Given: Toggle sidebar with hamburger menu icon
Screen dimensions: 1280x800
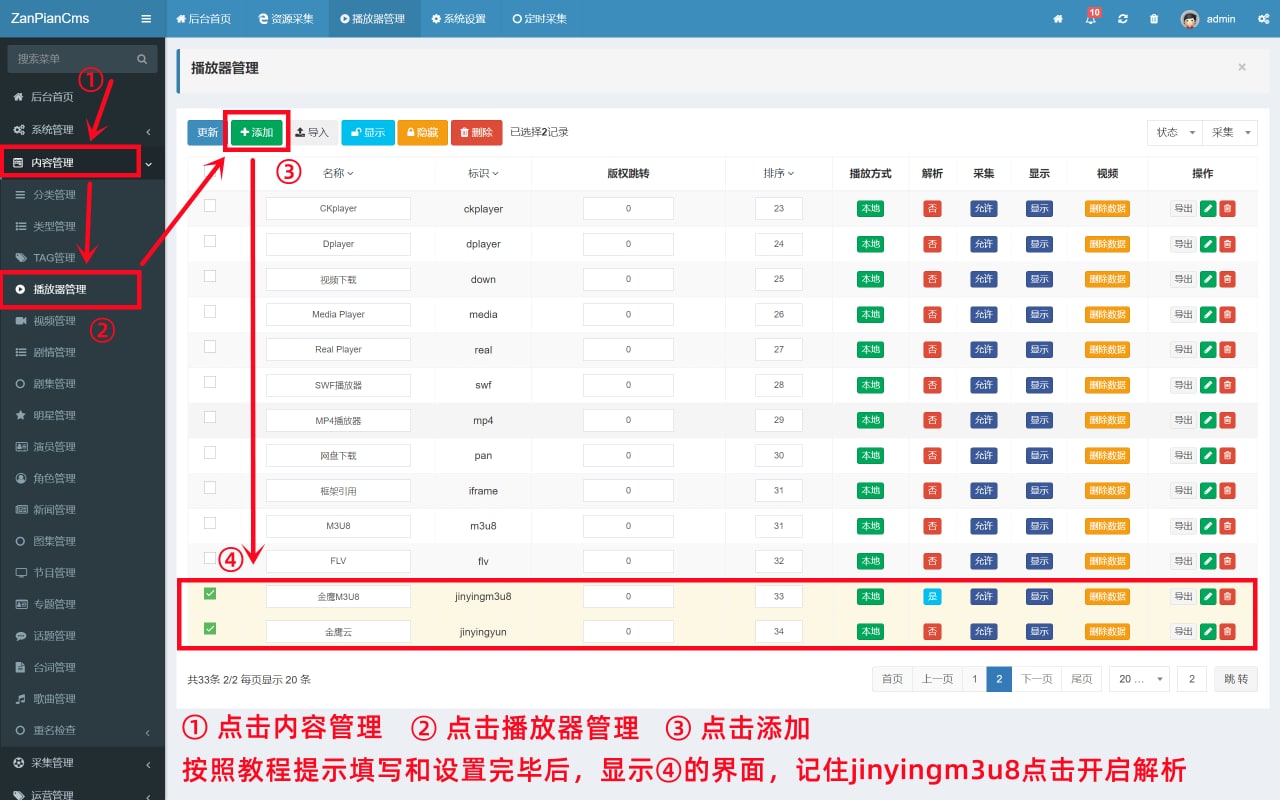Looking at the screenshot, I should click(146, 19).
